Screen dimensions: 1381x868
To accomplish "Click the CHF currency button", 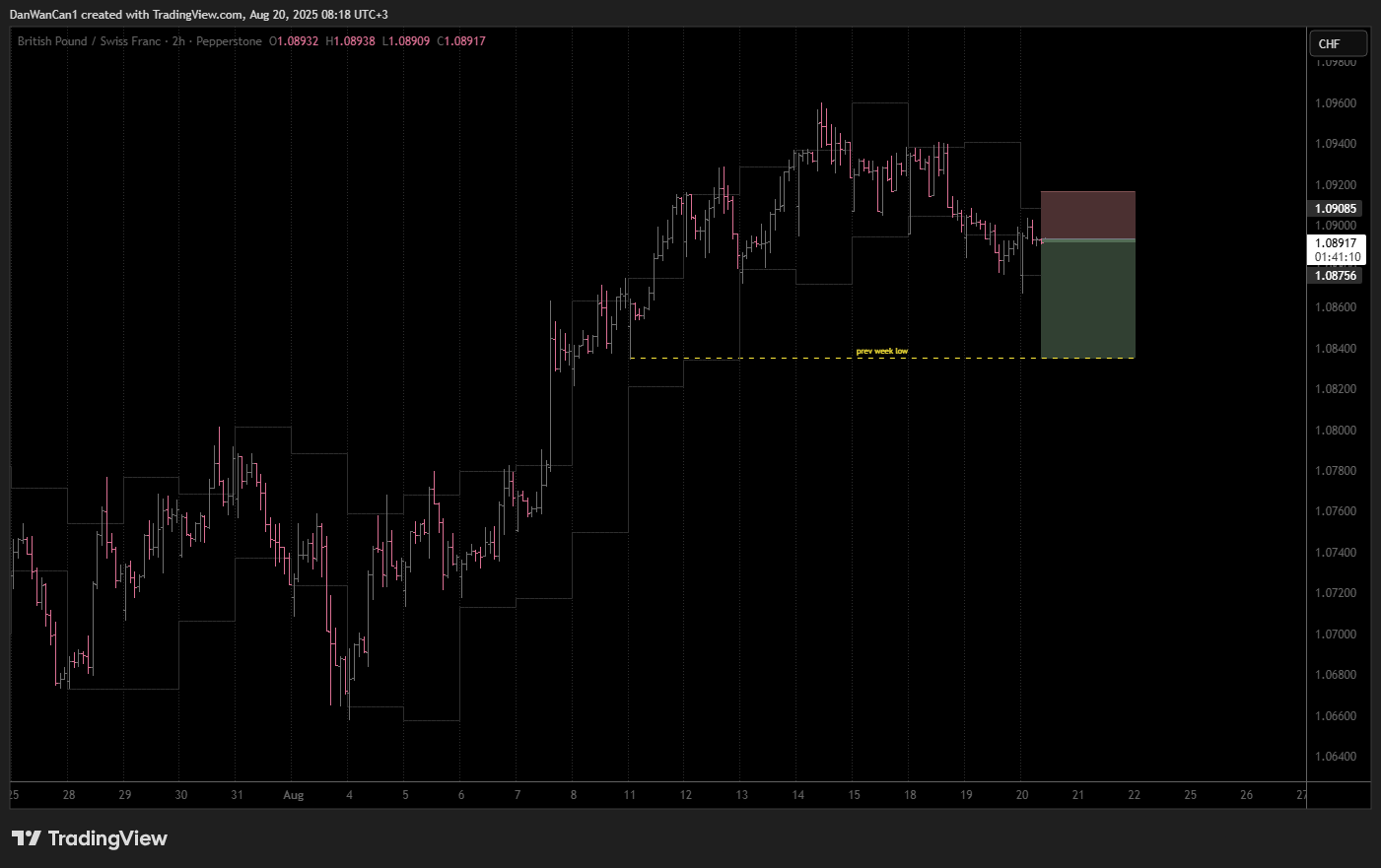I will 1338,43.
